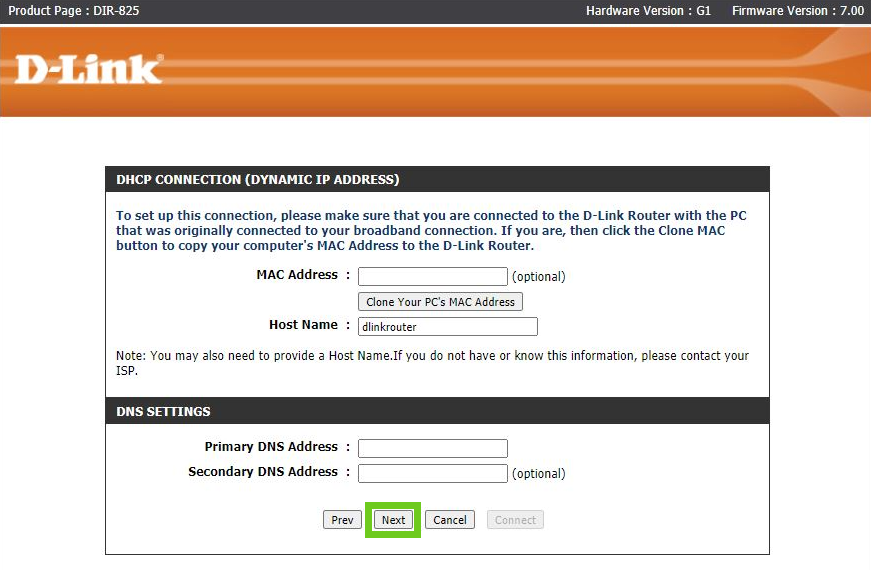Click into the Secondary DNS Address field

pyautogui.click(x=432, y=473)
